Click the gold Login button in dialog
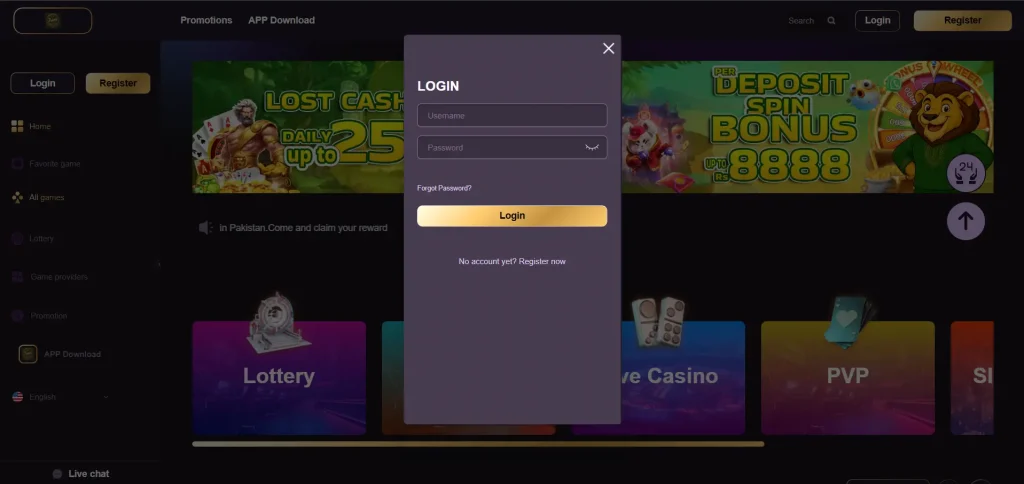1024x484 pixels. [512, 216]
